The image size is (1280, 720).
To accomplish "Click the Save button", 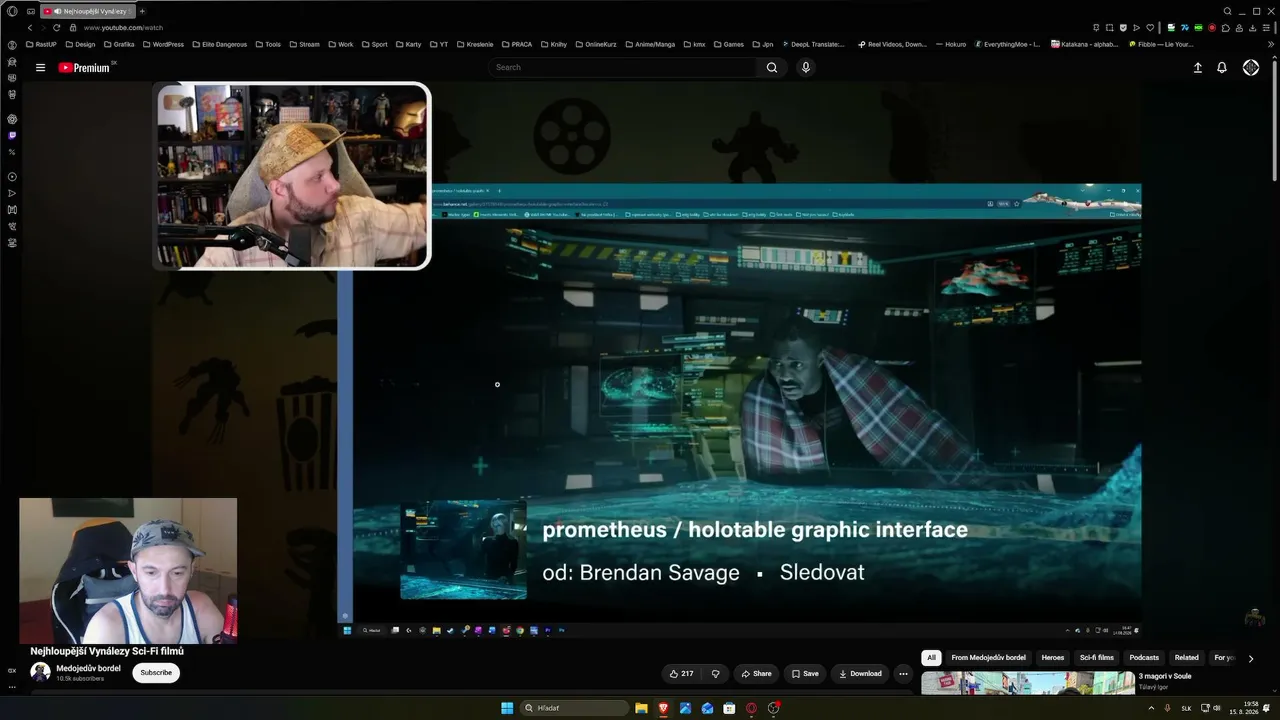I will click(805, 674).
